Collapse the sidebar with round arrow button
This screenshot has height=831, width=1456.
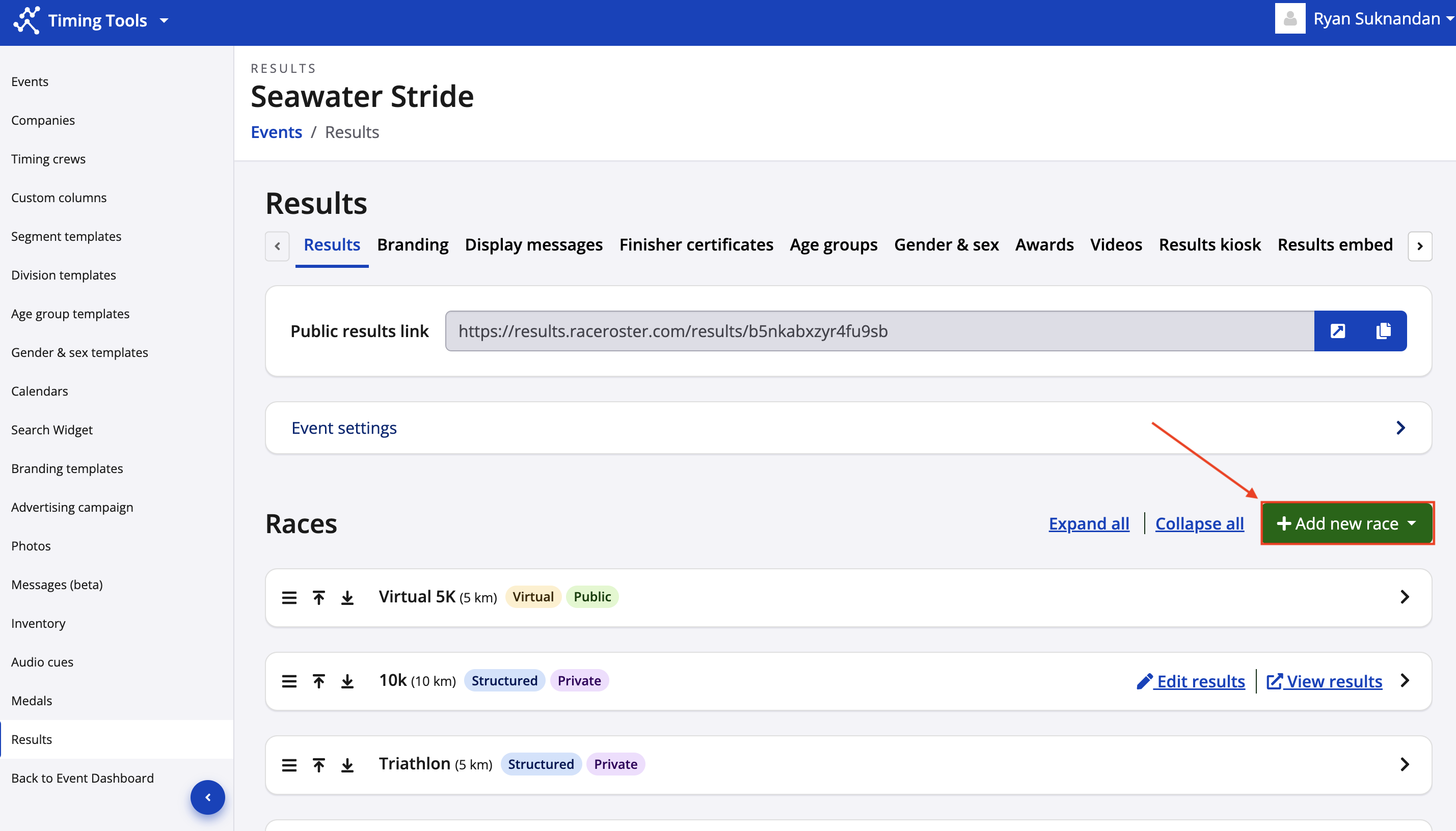coord(207,797)
